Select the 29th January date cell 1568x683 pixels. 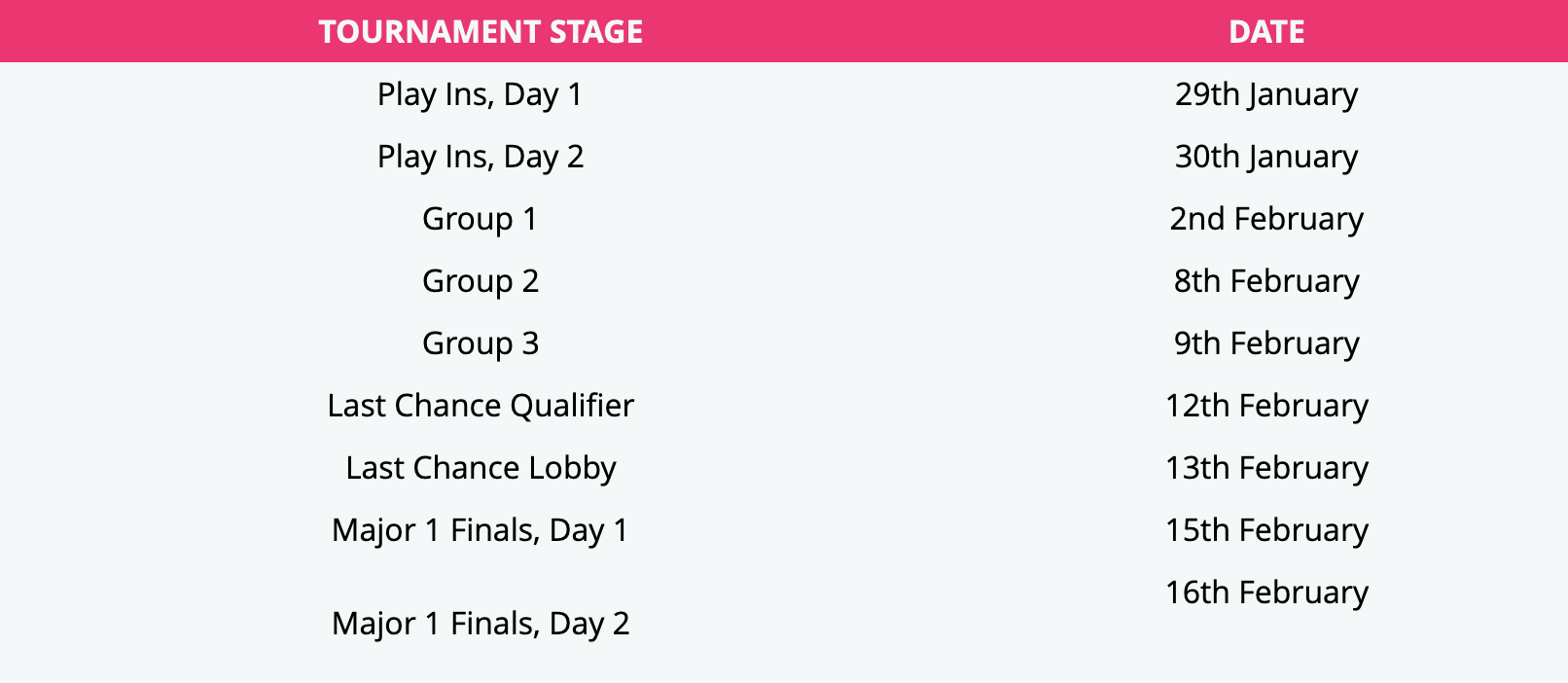click(1265, 94)
